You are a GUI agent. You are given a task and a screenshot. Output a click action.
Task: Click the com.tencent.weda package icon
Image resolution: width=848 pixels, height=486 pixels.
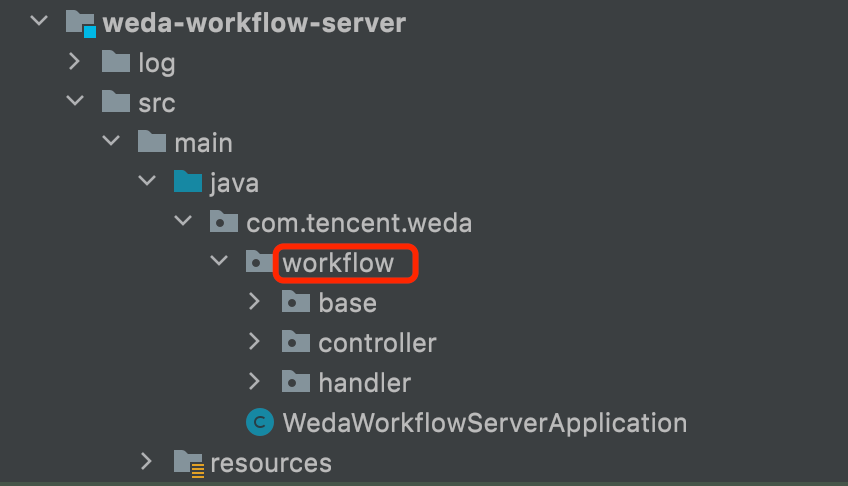pyautogui.click(x=224, y=221)
